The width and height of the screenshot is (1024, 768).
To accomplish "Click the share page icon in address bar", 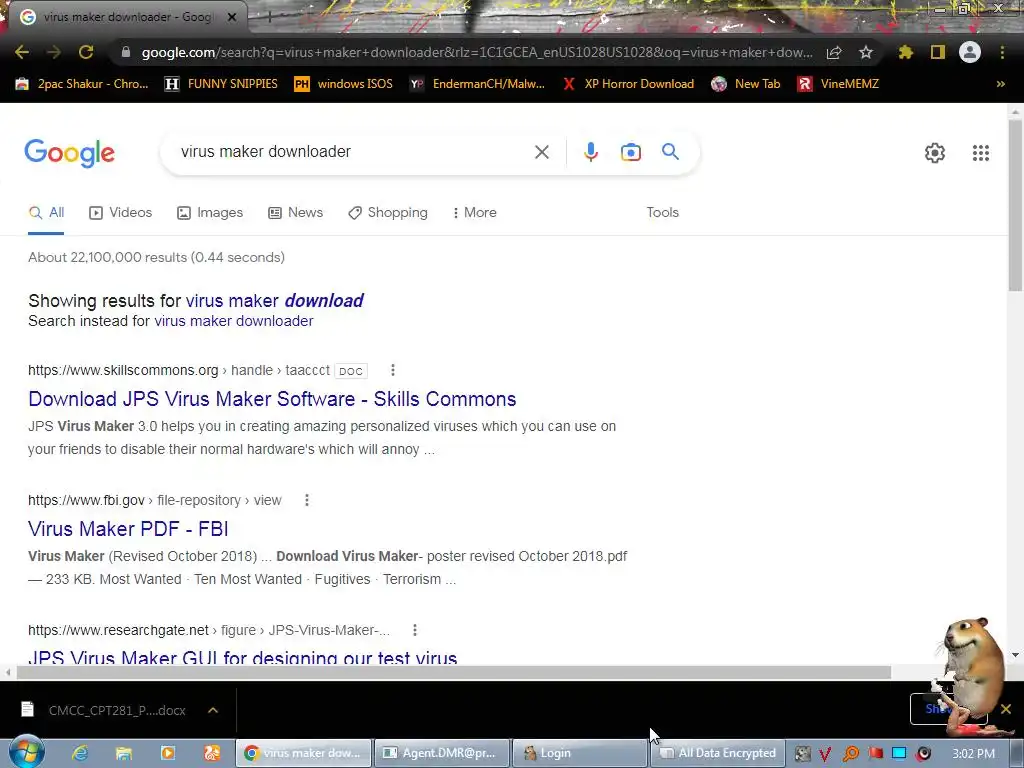I will (834, 52).
